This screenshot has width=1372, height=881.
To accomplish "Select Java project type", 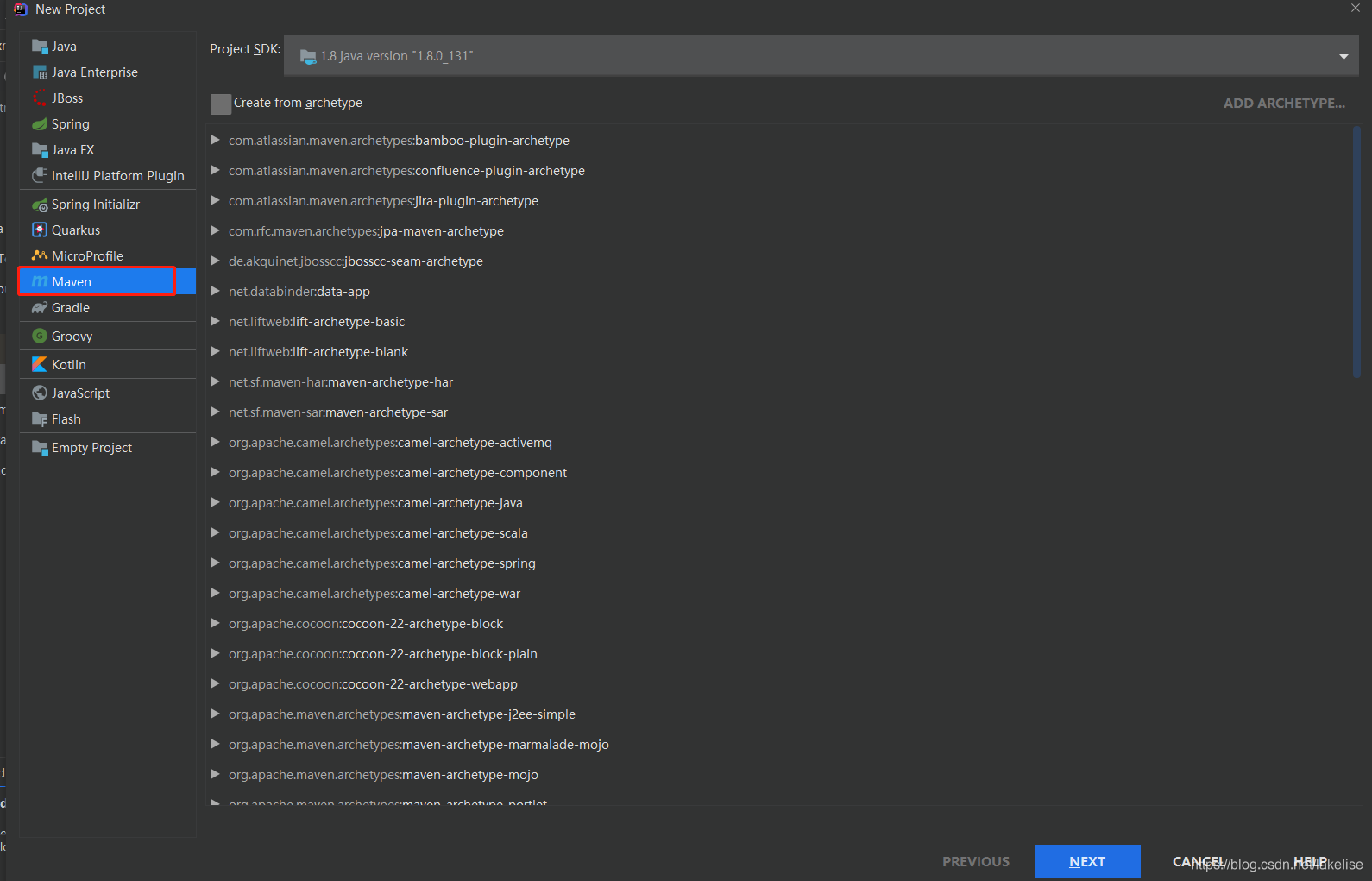I will [x=108, y=47].
